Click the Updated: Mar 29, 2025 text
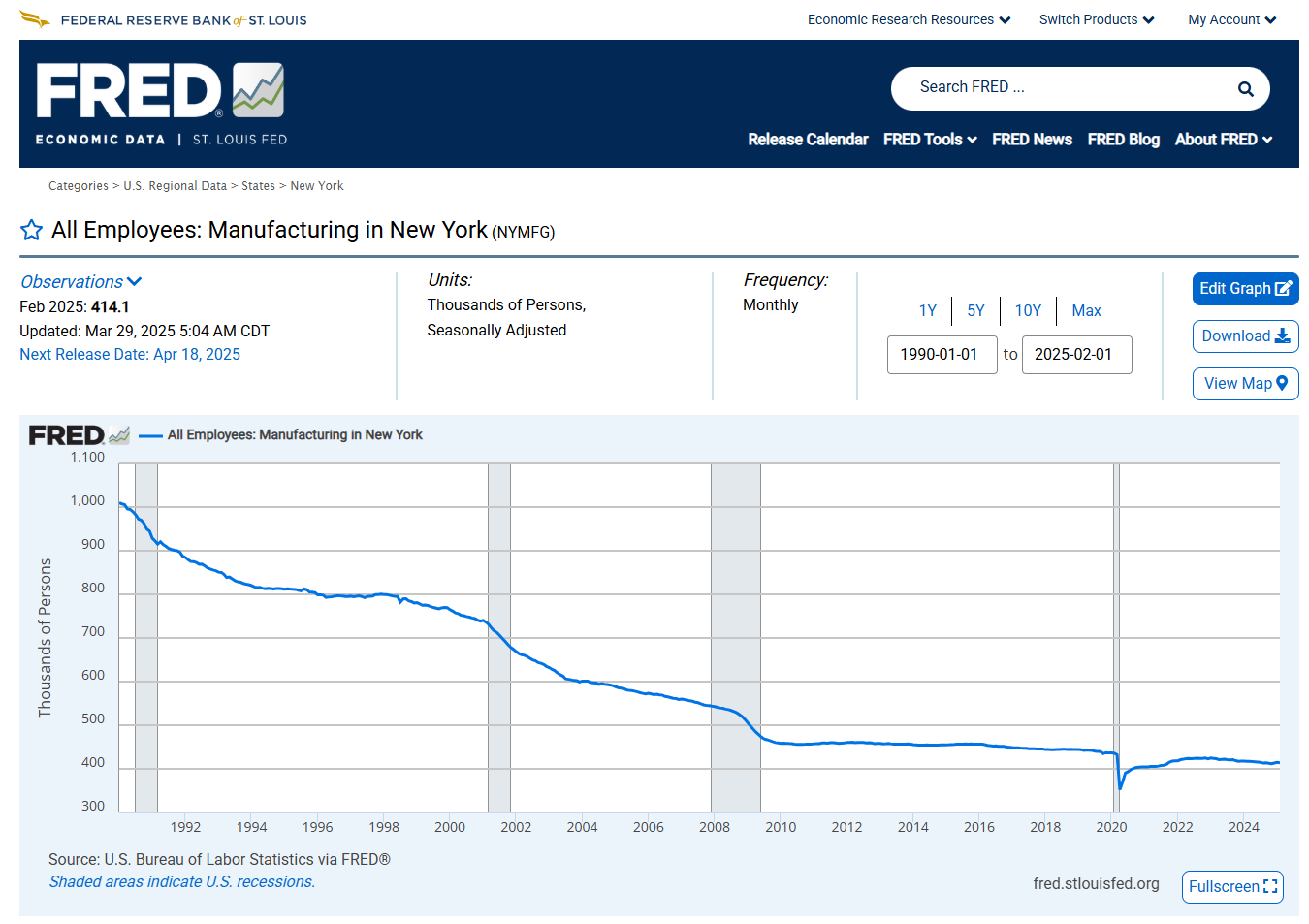 [144, 332]
